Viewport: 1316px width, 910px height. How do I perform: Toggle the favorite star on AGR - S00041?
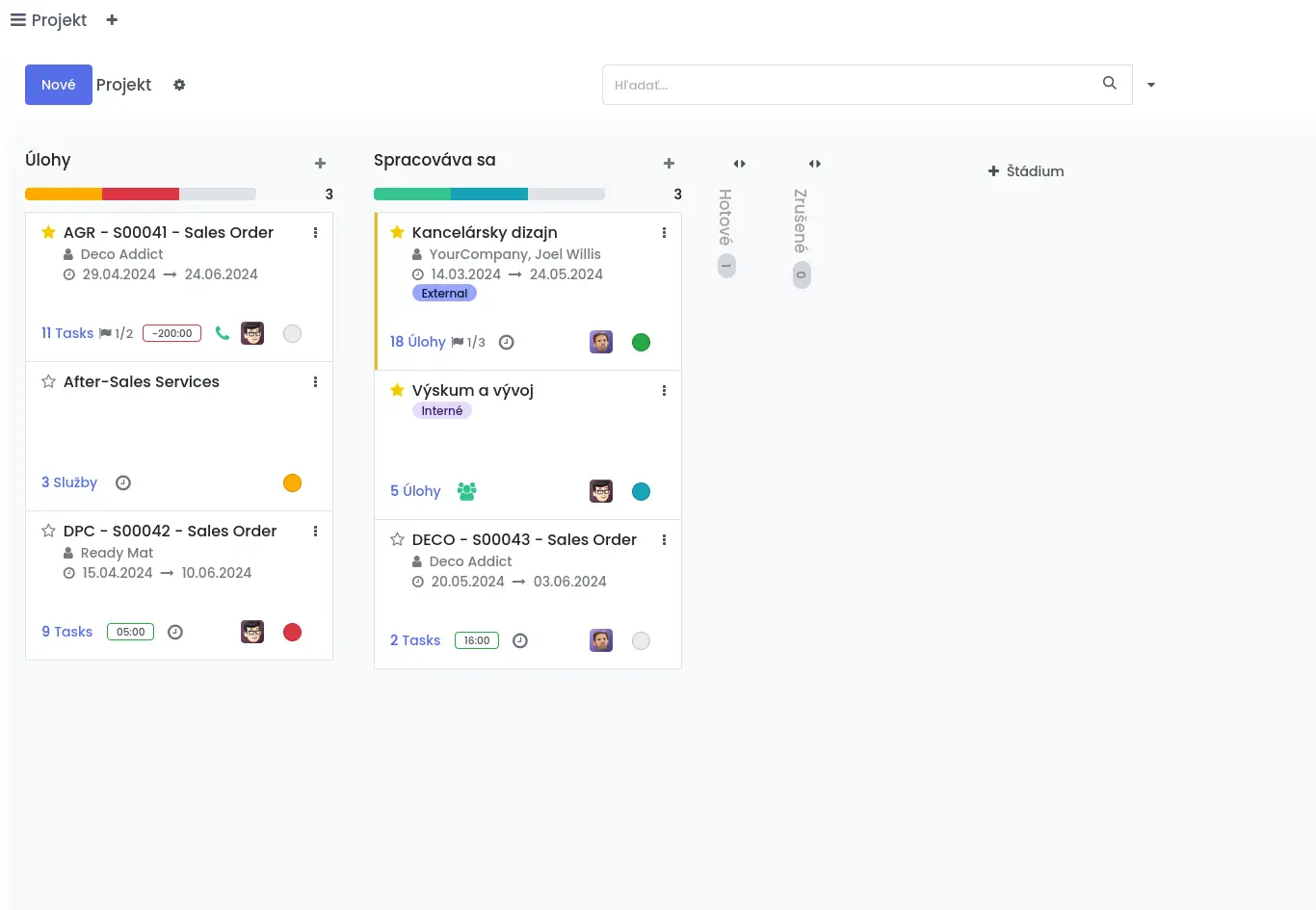click(48, 232)
